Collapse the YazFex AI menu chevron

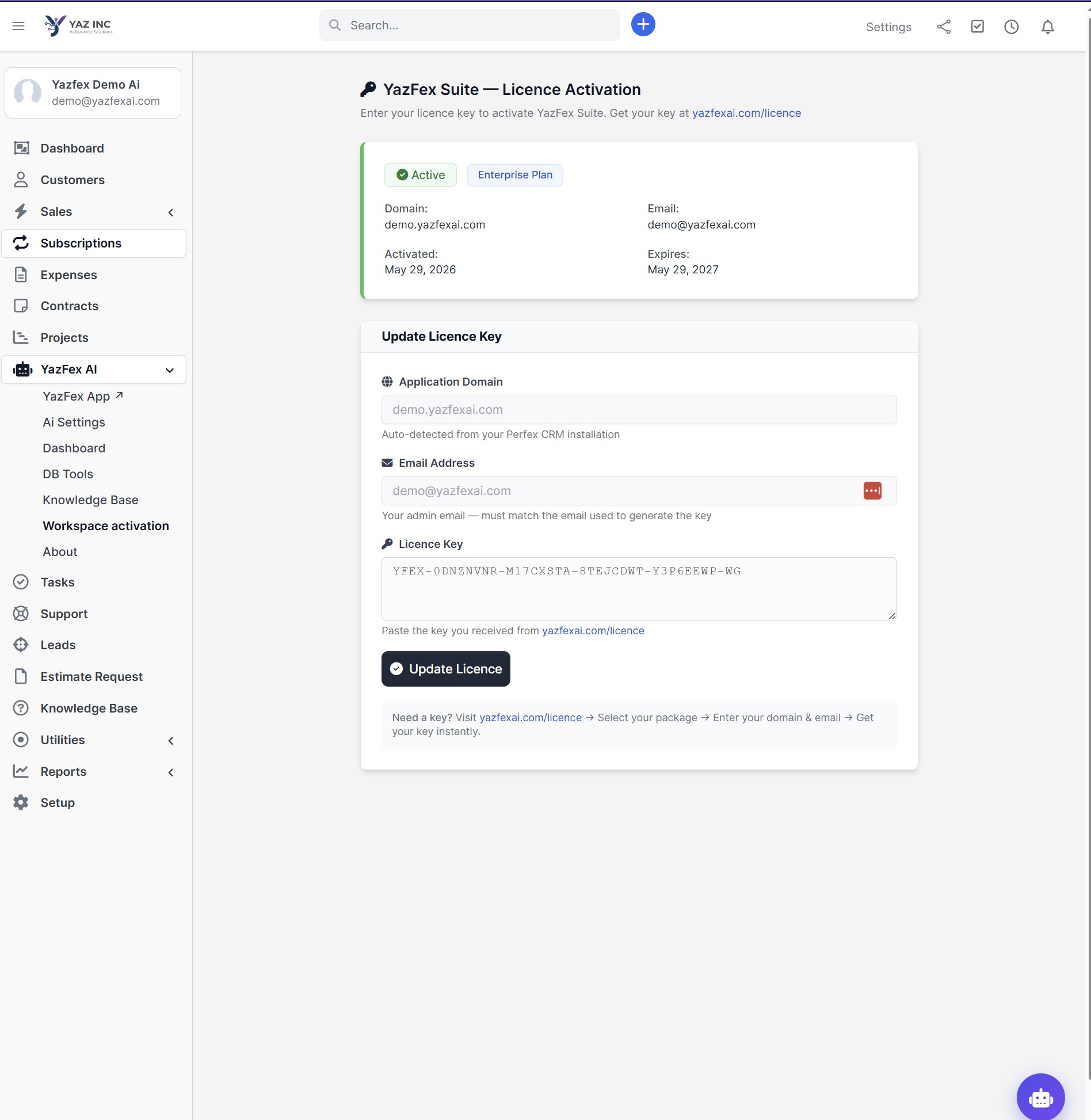[170, 370]
